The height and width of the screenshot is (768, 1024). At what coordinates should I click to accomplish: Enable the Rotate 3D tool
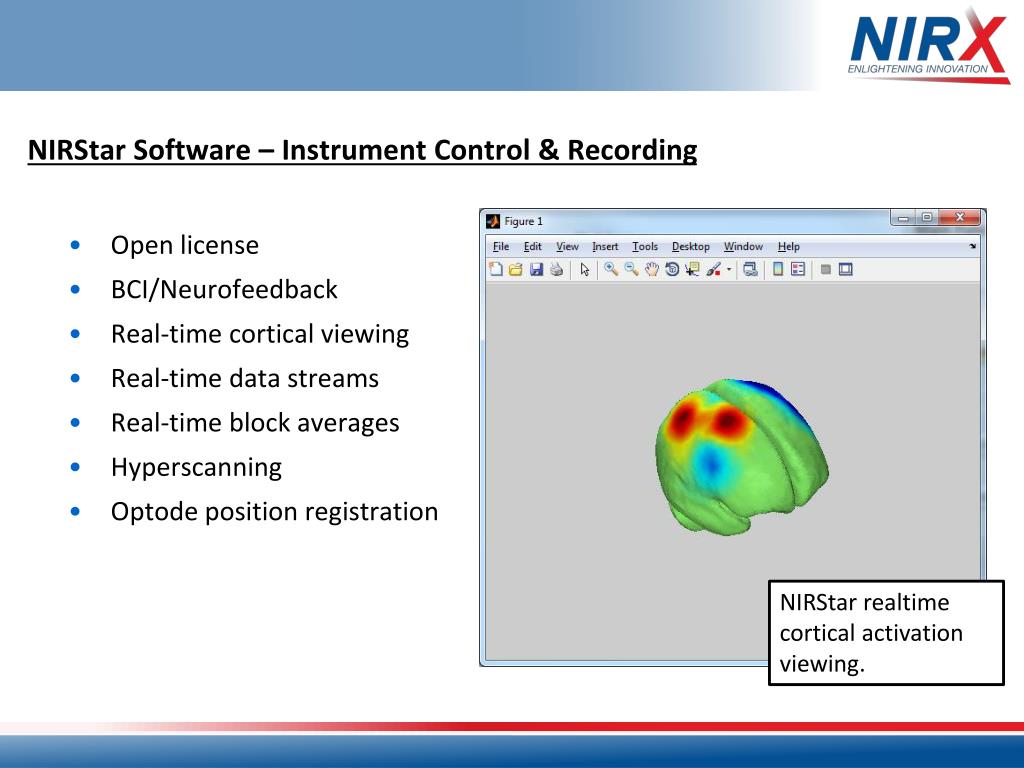click(671, 269)
